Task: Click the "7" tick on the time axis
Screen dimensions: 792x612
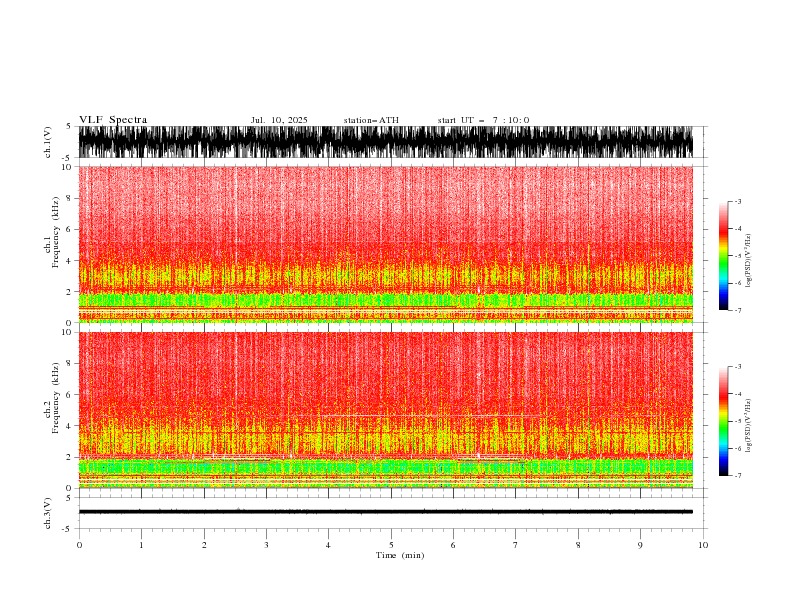Action: tap(516, 545)
